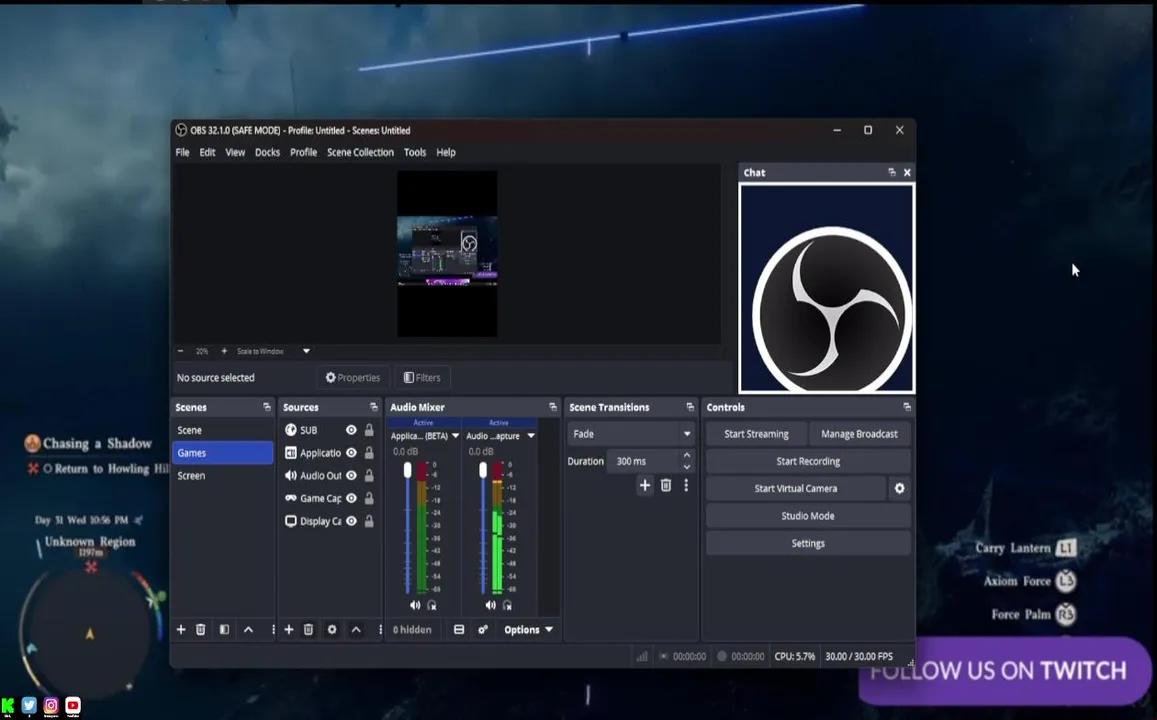This screenshot has height=720, width=1157.
Task: Open Audio Mixer Options dropdown
Action: click(x=528, y=629)
